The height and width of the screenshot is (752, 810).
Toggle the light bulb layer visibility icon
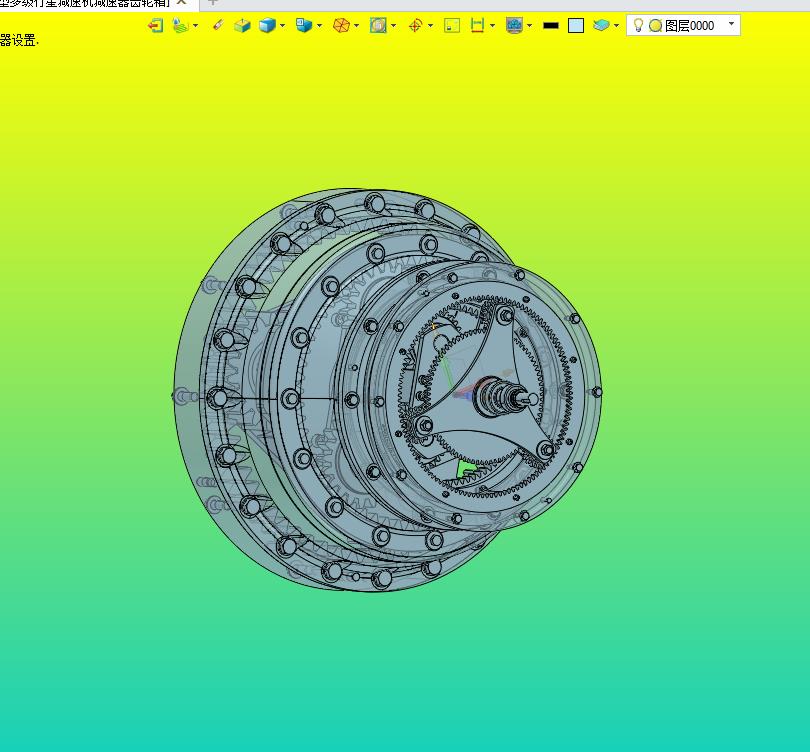coord(638,25)
